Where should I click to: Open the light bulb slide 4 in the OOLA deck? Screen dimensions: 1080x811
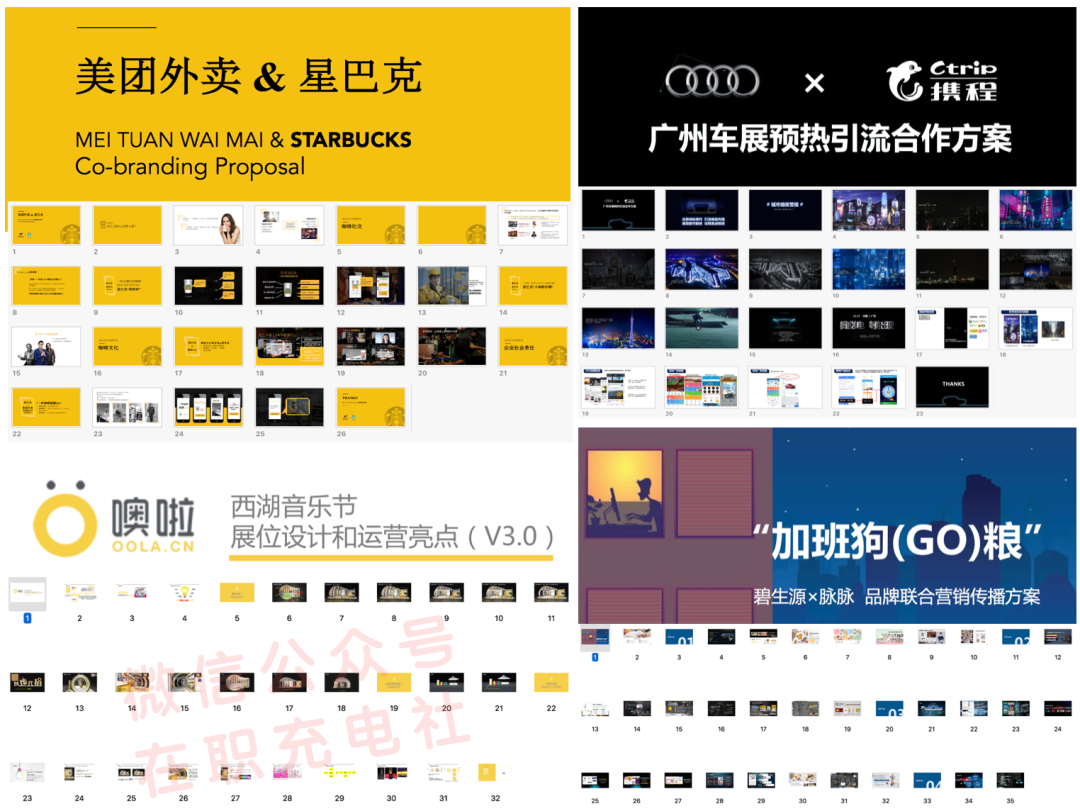184,593
